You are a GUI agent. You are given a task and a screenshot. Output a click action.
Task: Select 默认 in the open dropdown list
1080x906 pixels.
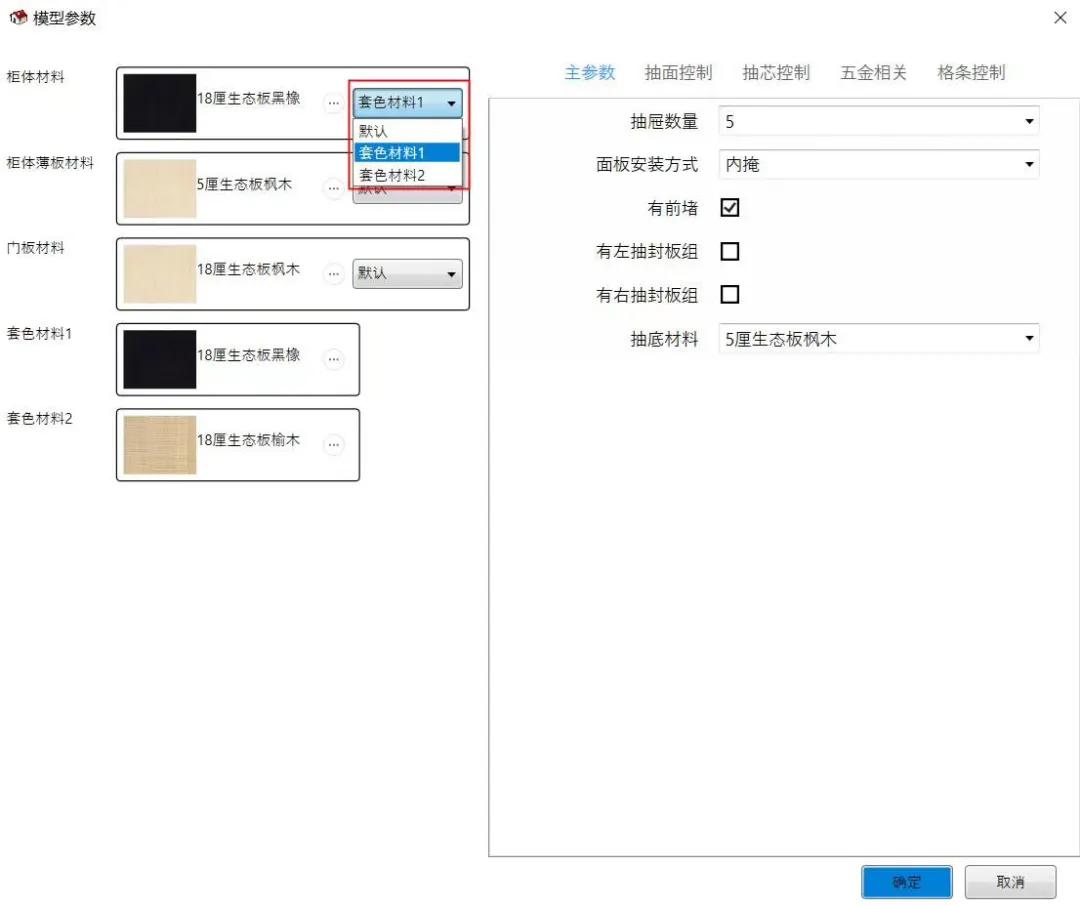(372, 130)
